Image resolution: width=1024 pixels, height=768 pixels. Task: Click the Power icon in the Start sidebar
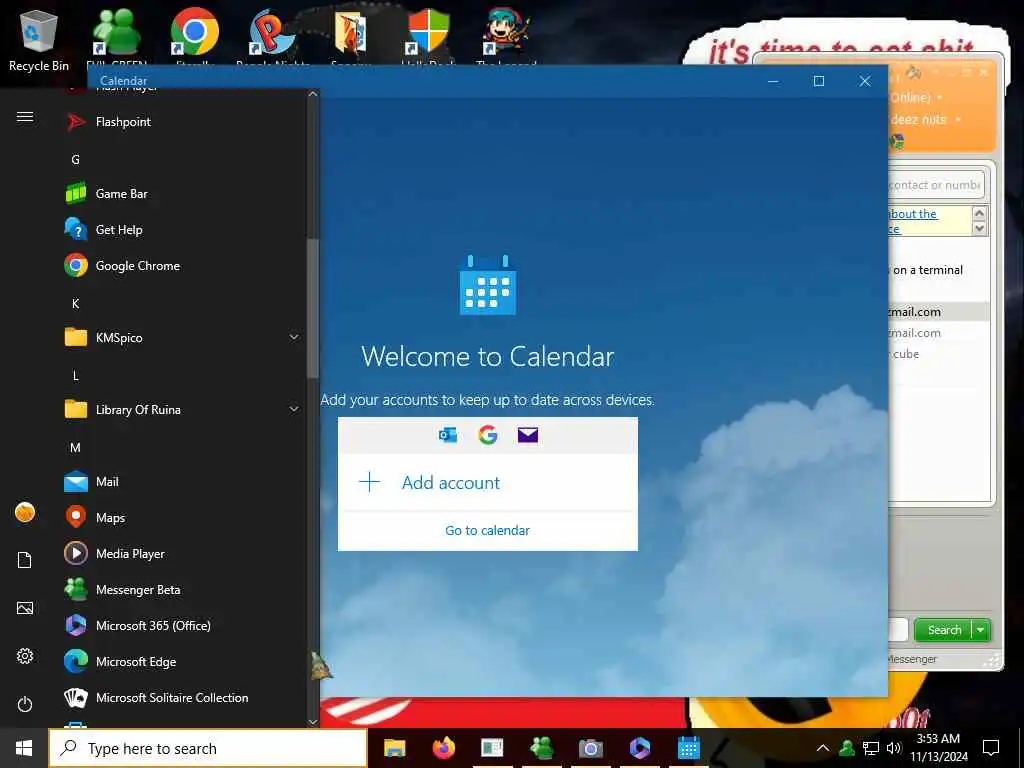click(25, 705)
